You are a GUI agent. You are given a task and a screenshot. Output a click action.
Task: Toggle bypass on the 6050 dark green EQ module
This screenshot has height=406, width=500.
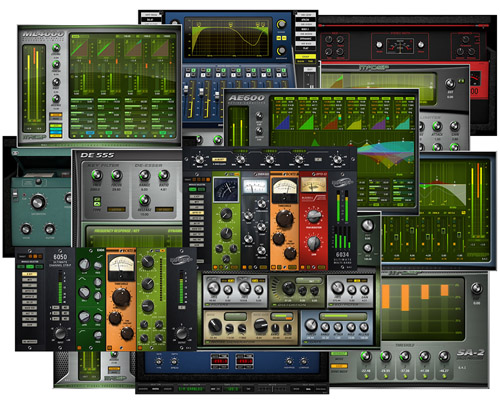pos(79,347)
